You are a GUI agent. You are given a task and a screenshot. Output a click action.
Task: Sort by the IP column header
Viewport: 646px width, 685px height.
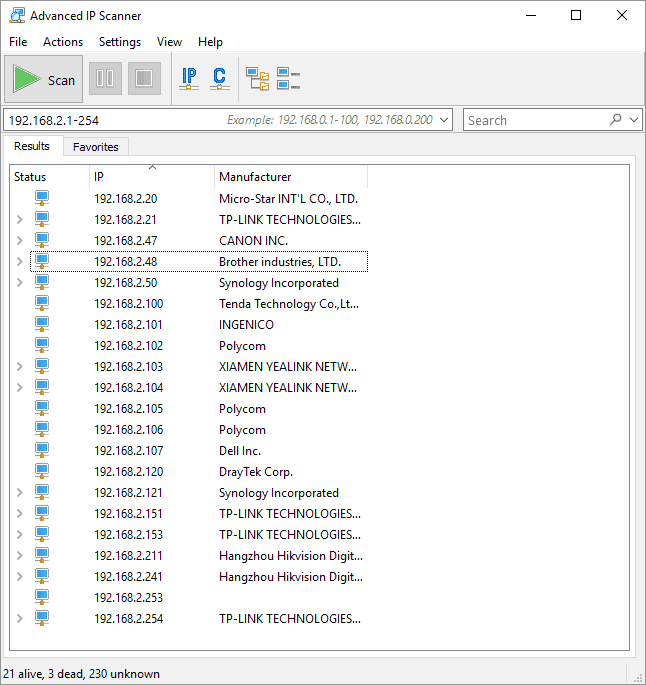click(152, 177)
